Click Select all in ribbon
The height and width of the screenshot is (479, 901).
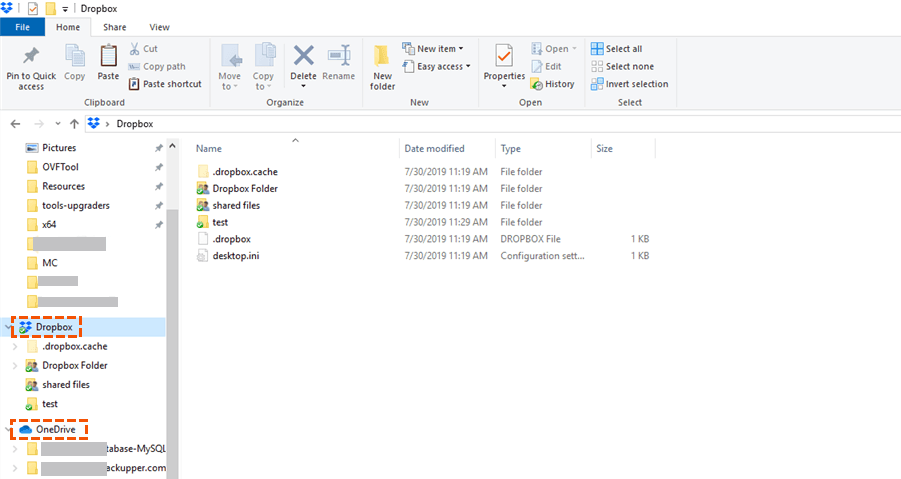[x=617, y=48]
